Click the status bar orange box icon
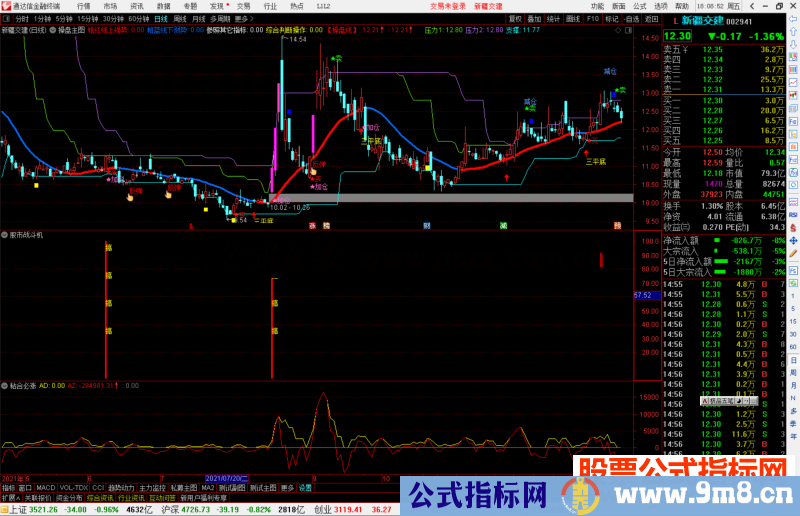The height and width of the screenshot is (516, 800). (x=5, y=509)
